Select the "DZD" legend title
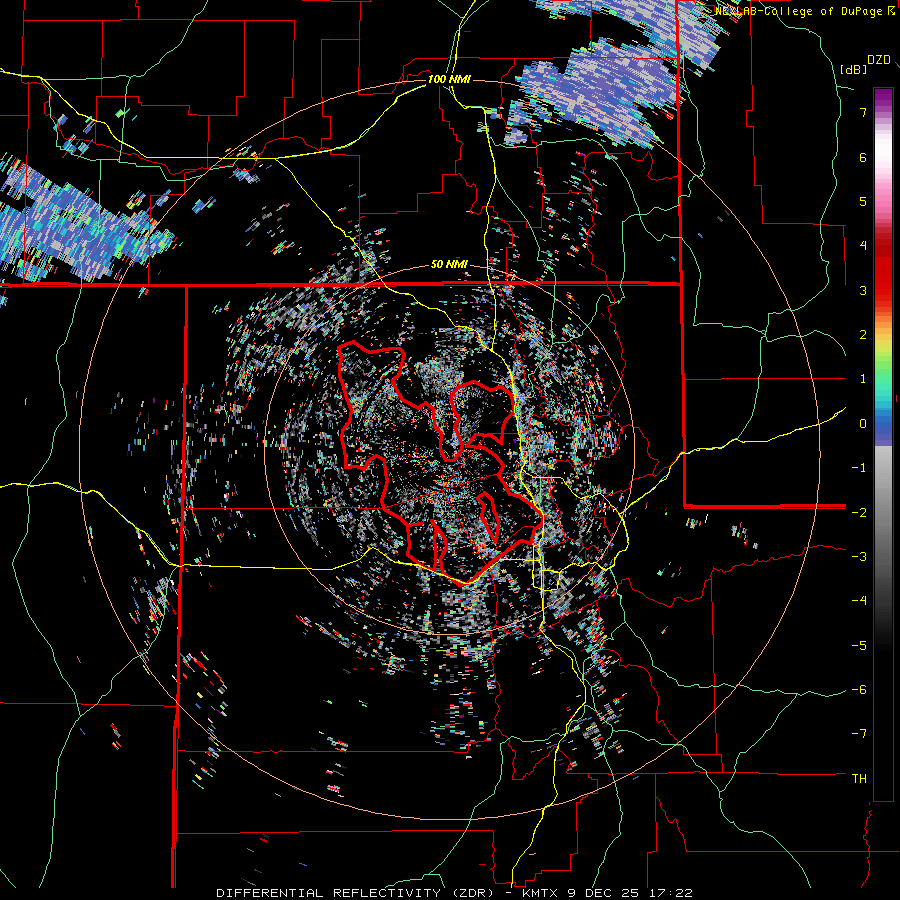900x900 pixels. 879,60
